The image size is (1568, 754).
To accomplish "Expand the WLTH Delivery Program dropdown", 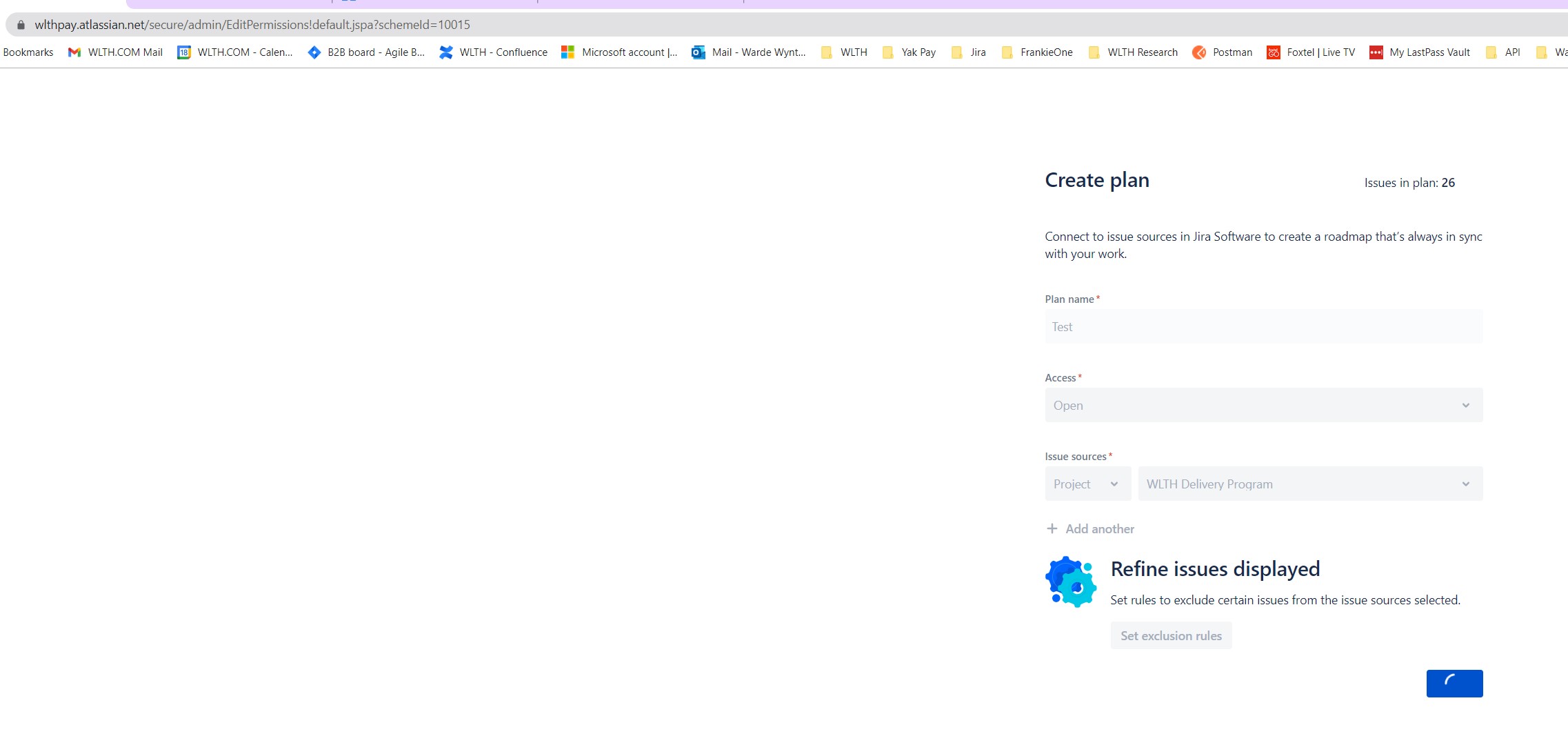I will click(x=1309, y=484).
